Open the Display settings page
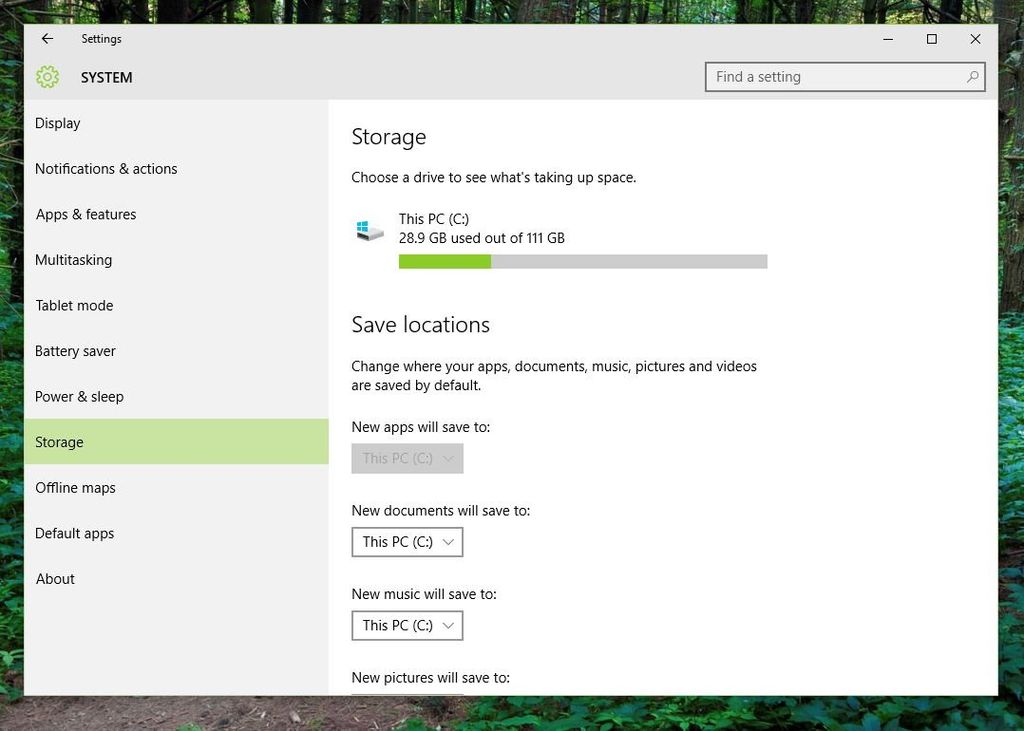 pos(58,123)
